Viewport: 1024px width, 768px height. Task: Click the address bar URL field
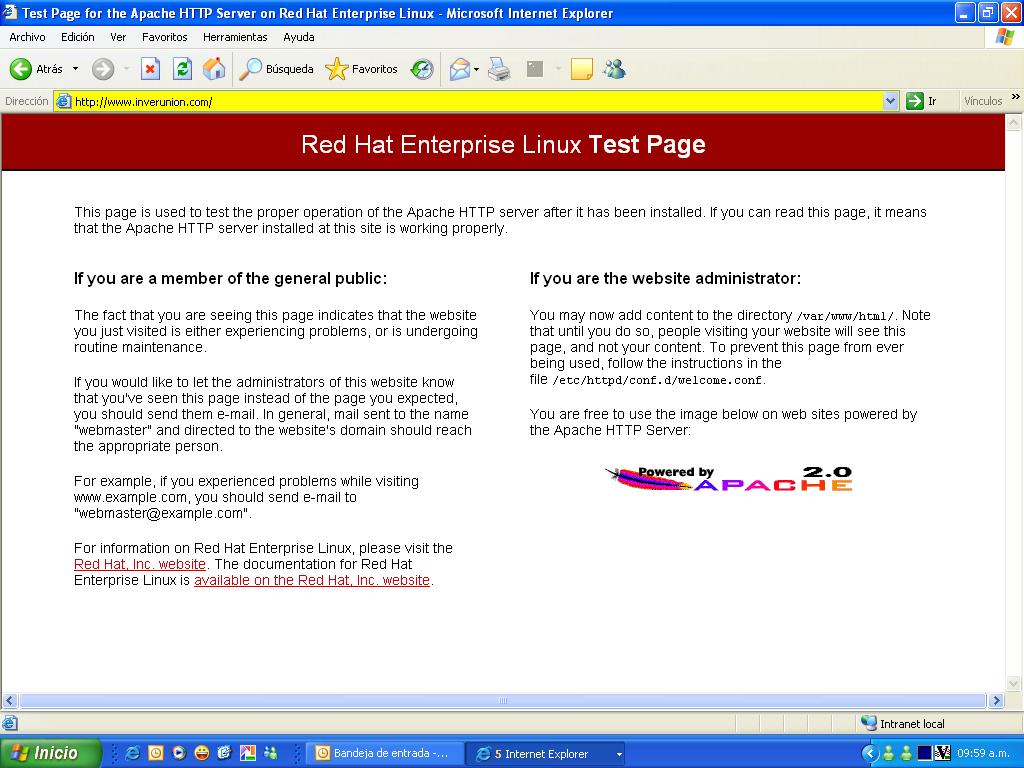[477, 101]
